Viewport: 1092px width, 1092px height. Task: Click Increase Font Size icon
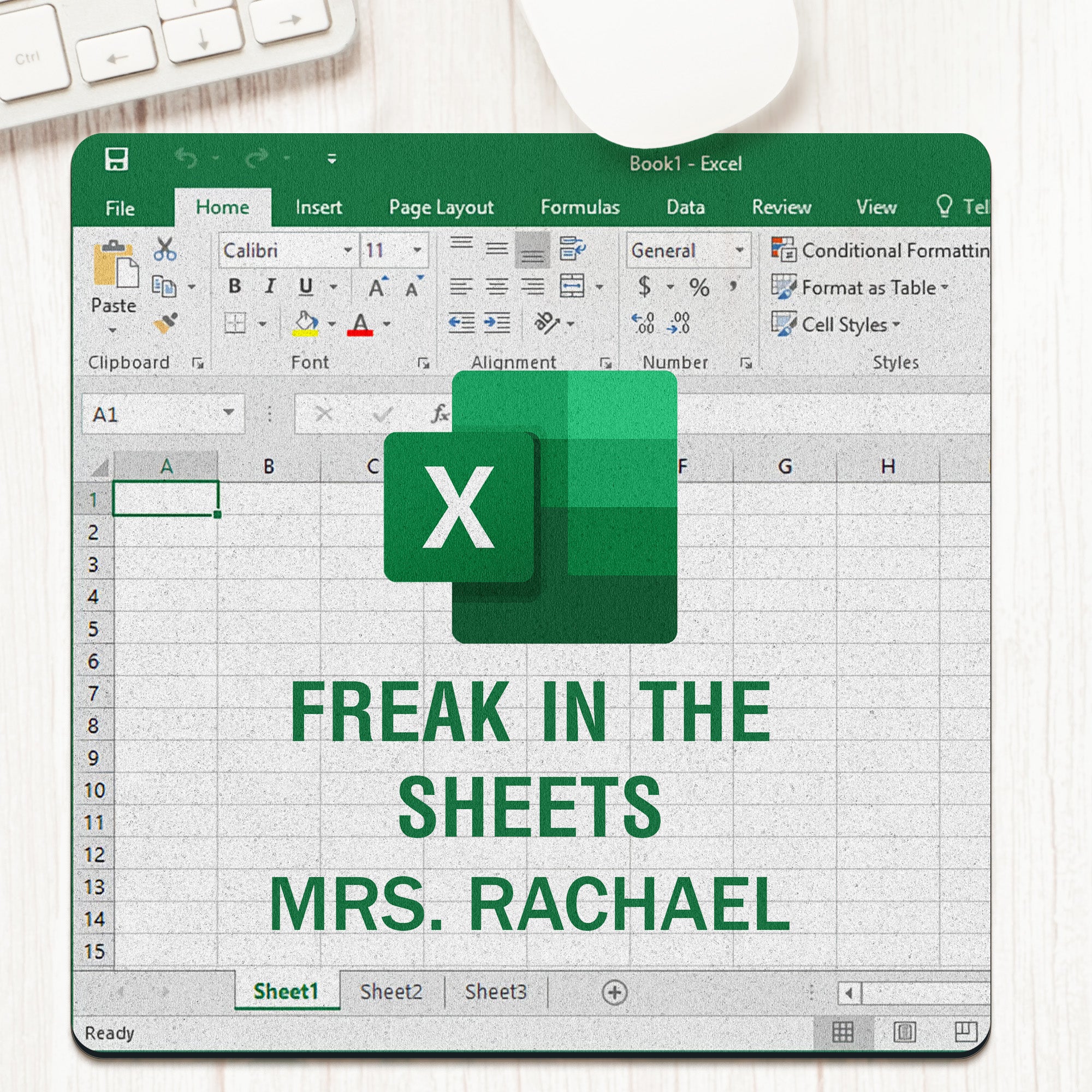coord(378,287)
